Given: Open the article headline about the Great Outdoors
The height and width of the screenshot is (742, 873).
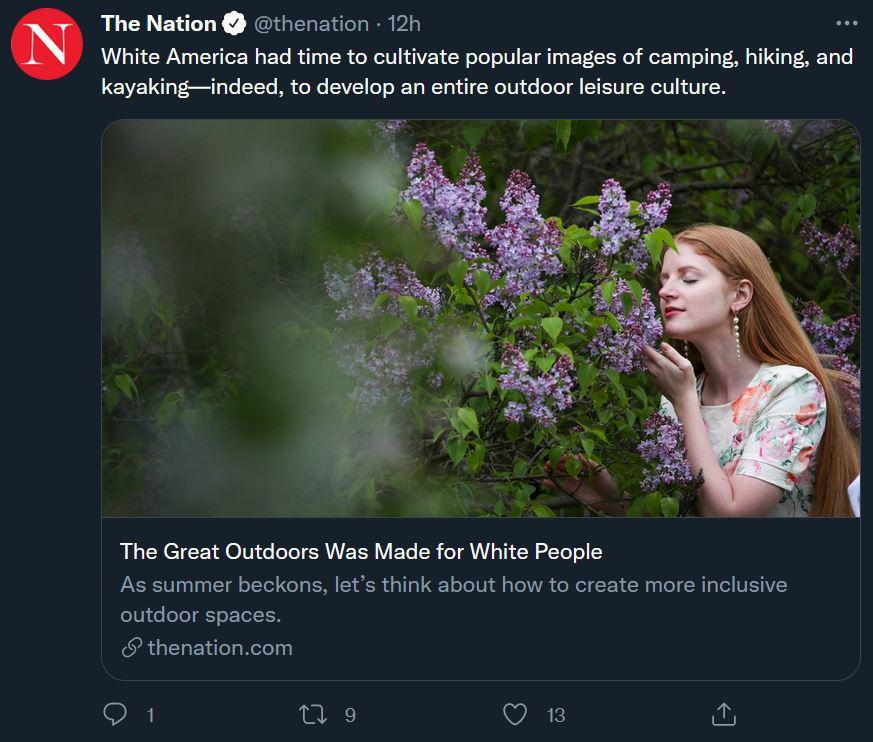Looking at the screenshot, I should coord(359,550).
